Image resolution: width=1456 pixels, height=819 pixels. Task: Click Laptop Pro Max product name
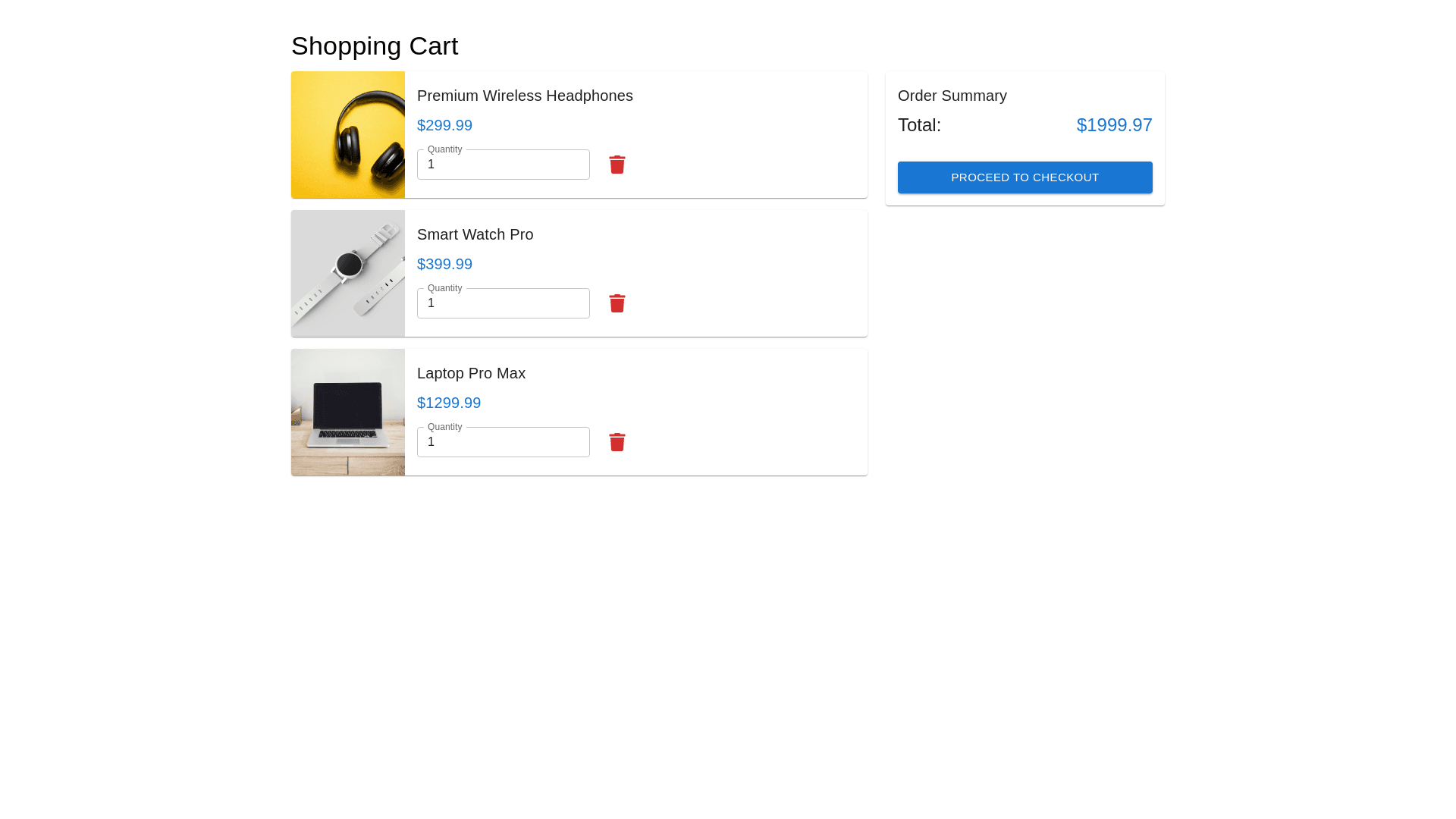pos(471,373)
